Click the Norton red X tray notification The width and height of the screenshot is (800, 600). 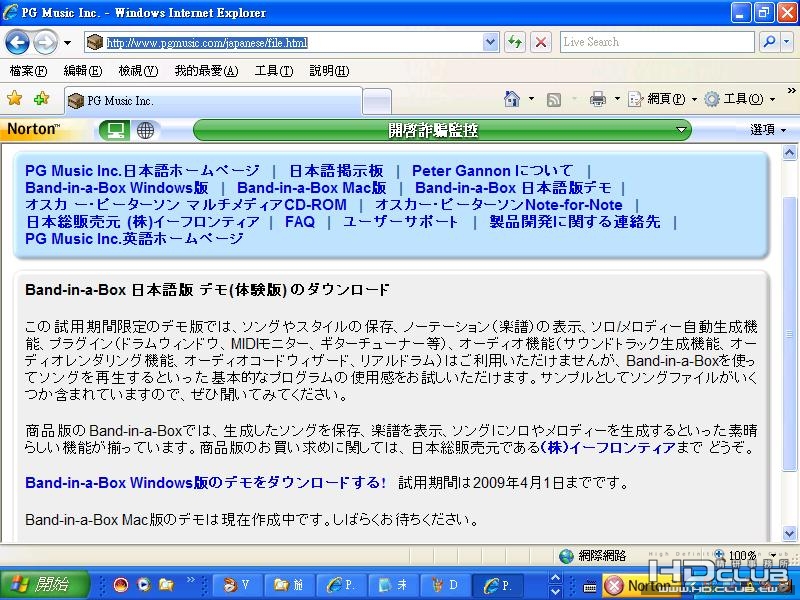coord(614,586)
